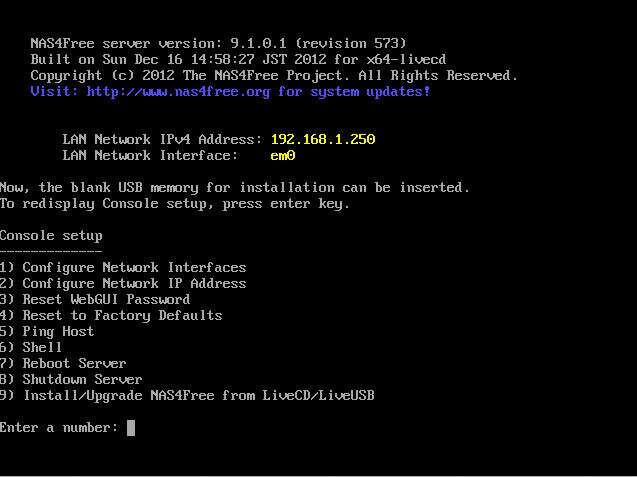
Task: Click the cursor after Enter a number
Action: 131,428
